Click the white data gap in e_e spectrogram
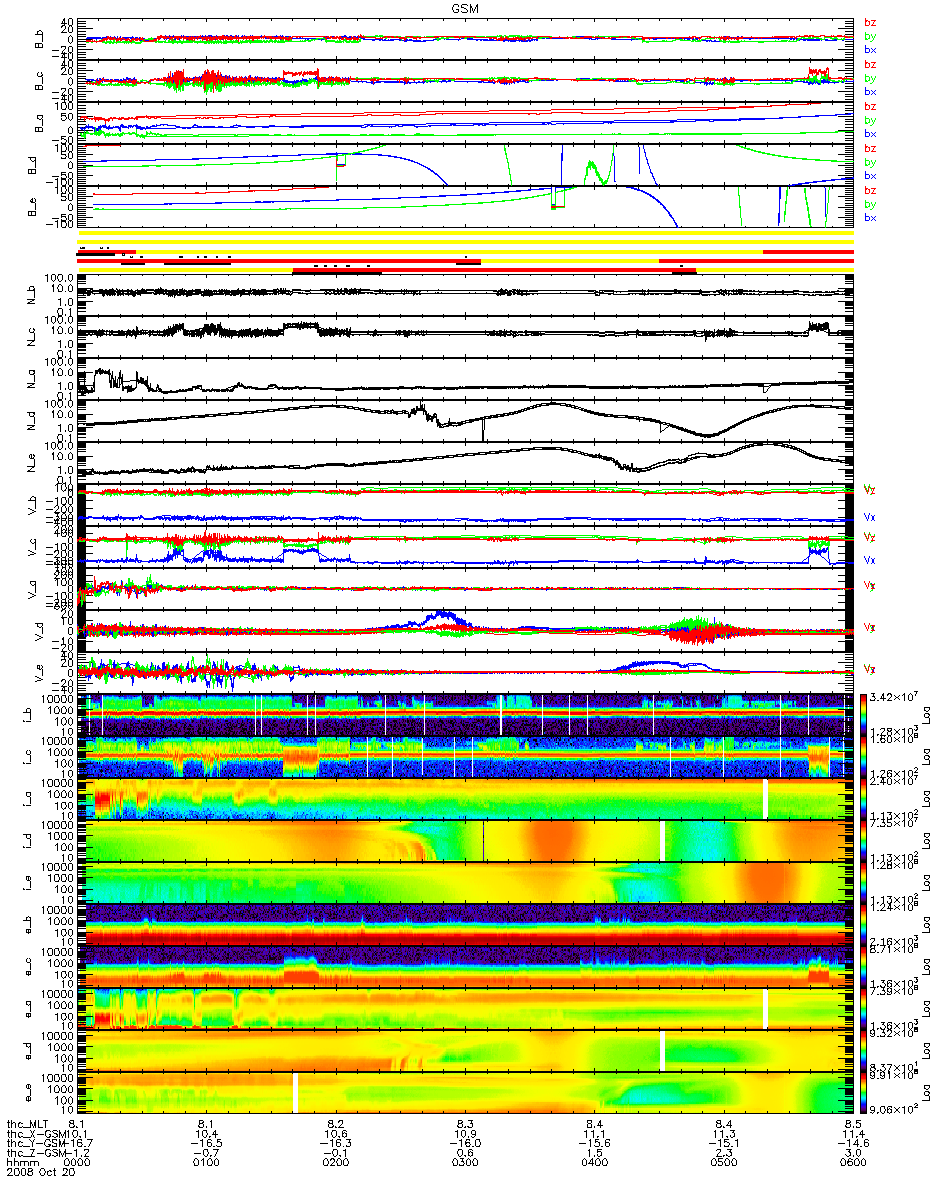The height and width of the screenshot is (1200, 930). coord(296,1092)
